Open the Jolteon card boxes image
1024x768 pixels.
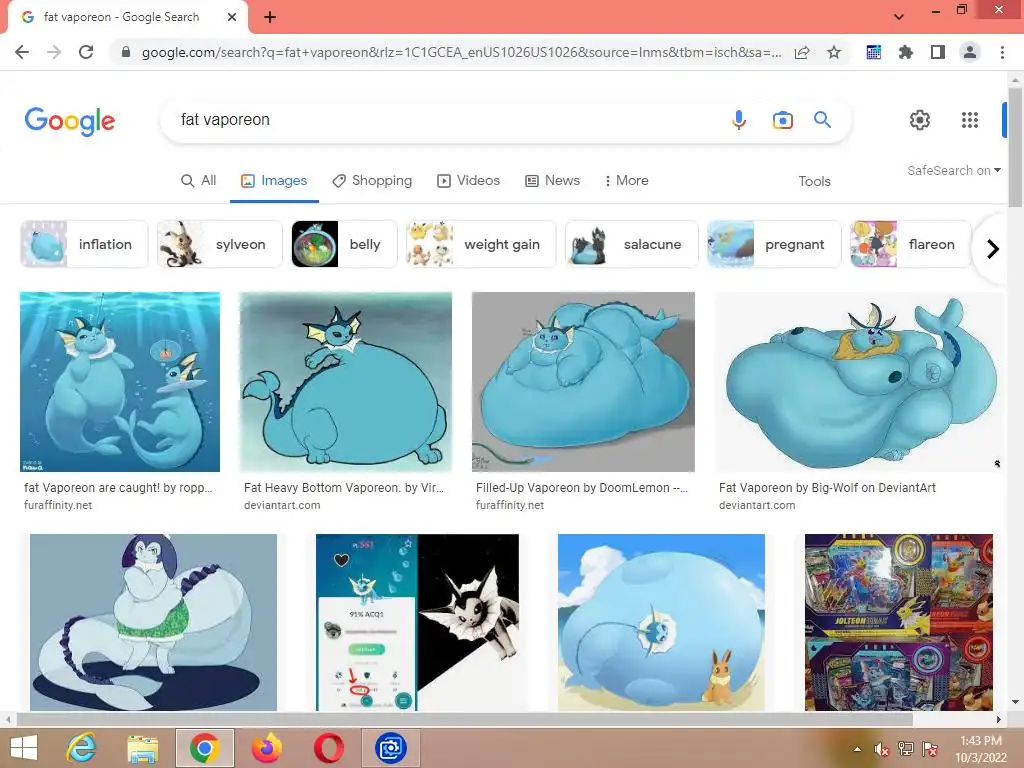(x=899, y=622)
